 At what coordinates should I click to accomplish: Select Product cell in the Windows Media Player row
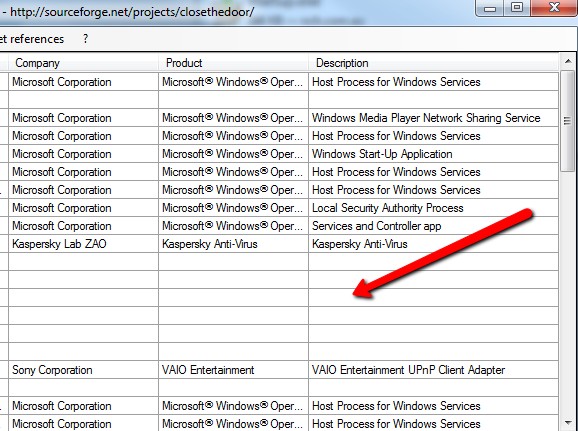click(234, 118)
